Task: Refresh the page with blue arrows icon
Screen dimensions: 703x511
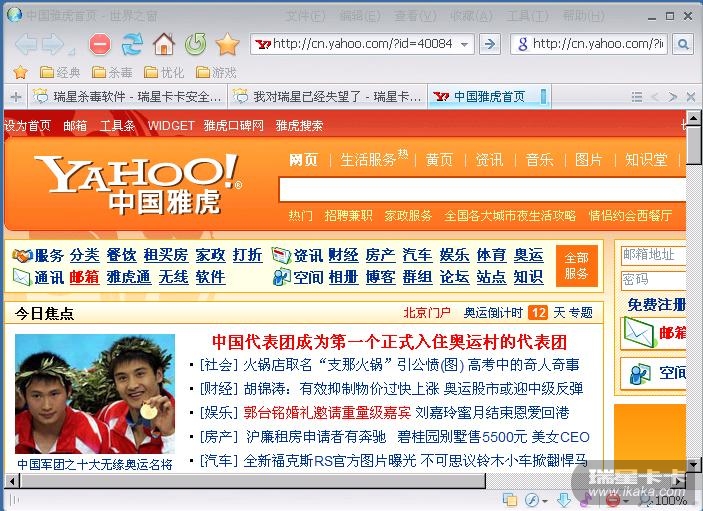Action: pyautogui.click(x=132, y=44)
